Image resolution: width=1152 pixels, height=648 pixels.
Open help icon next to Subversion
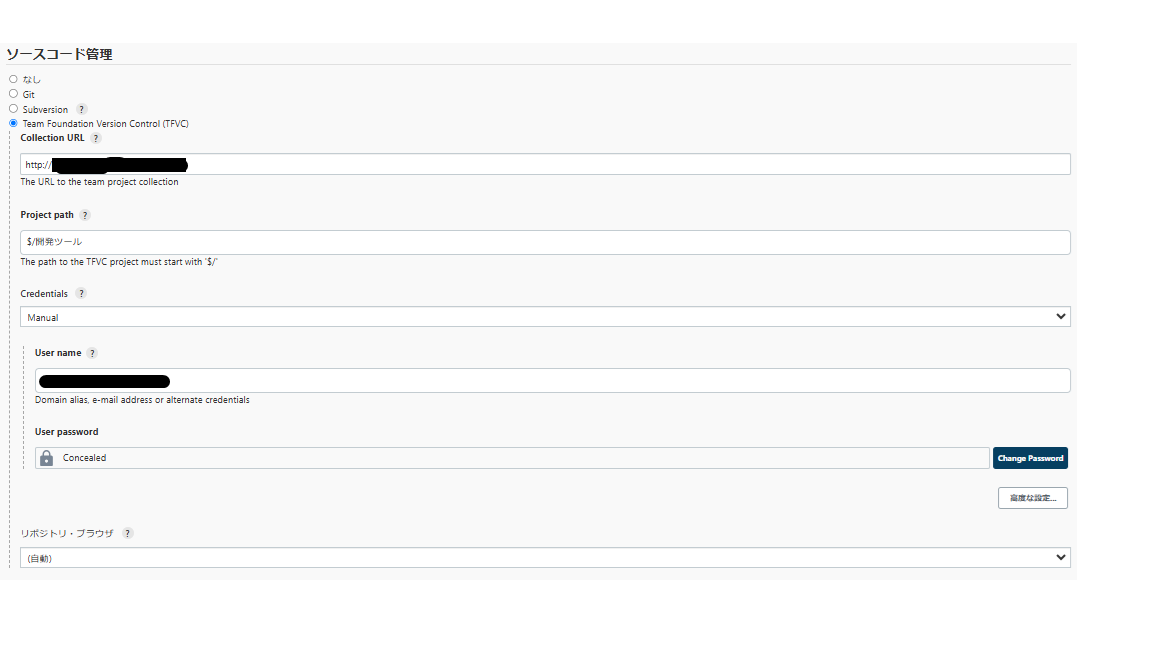(x=82, y=109)
